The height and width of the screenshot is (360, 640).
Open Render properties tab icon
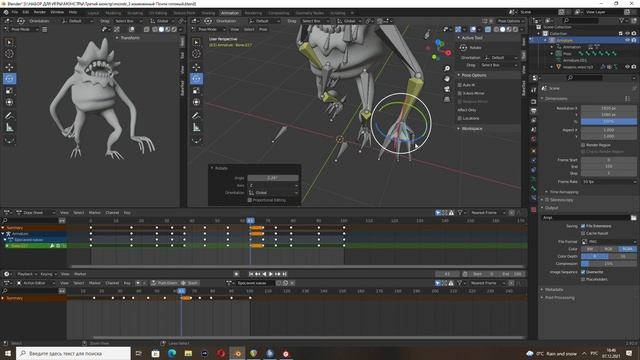coord(533,101)
